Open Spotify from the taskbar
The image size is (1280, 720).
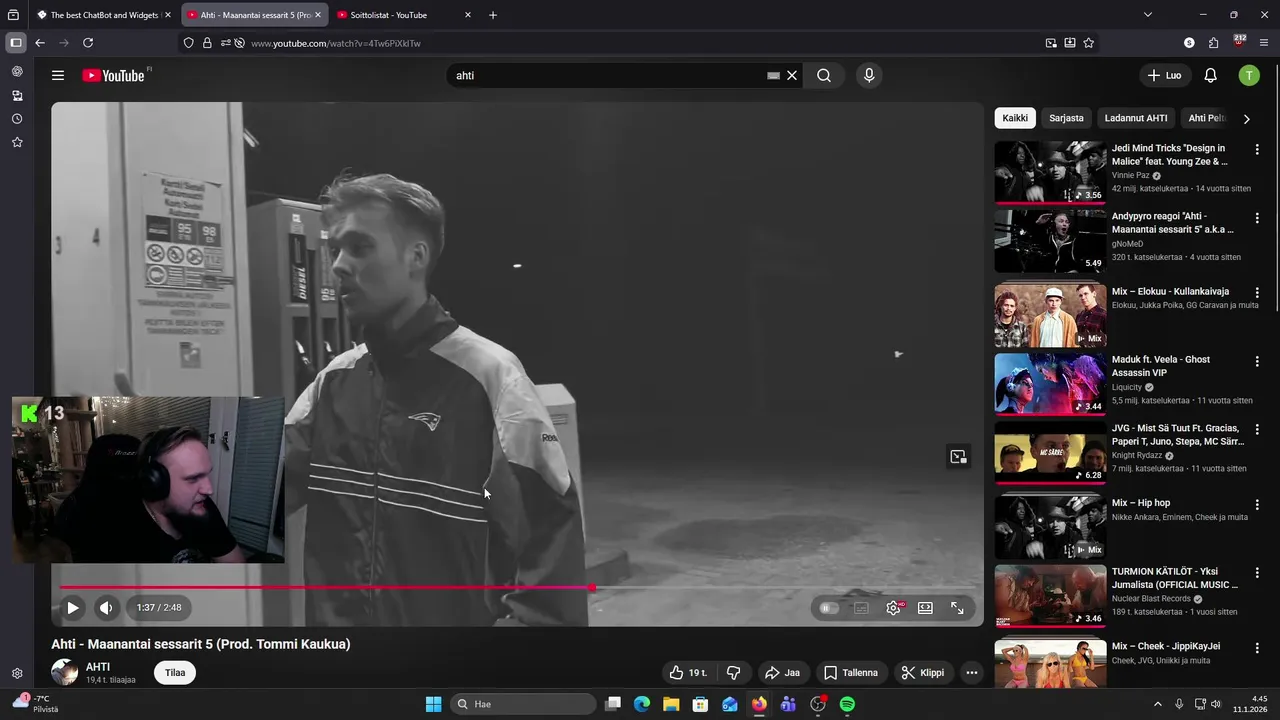847,704
